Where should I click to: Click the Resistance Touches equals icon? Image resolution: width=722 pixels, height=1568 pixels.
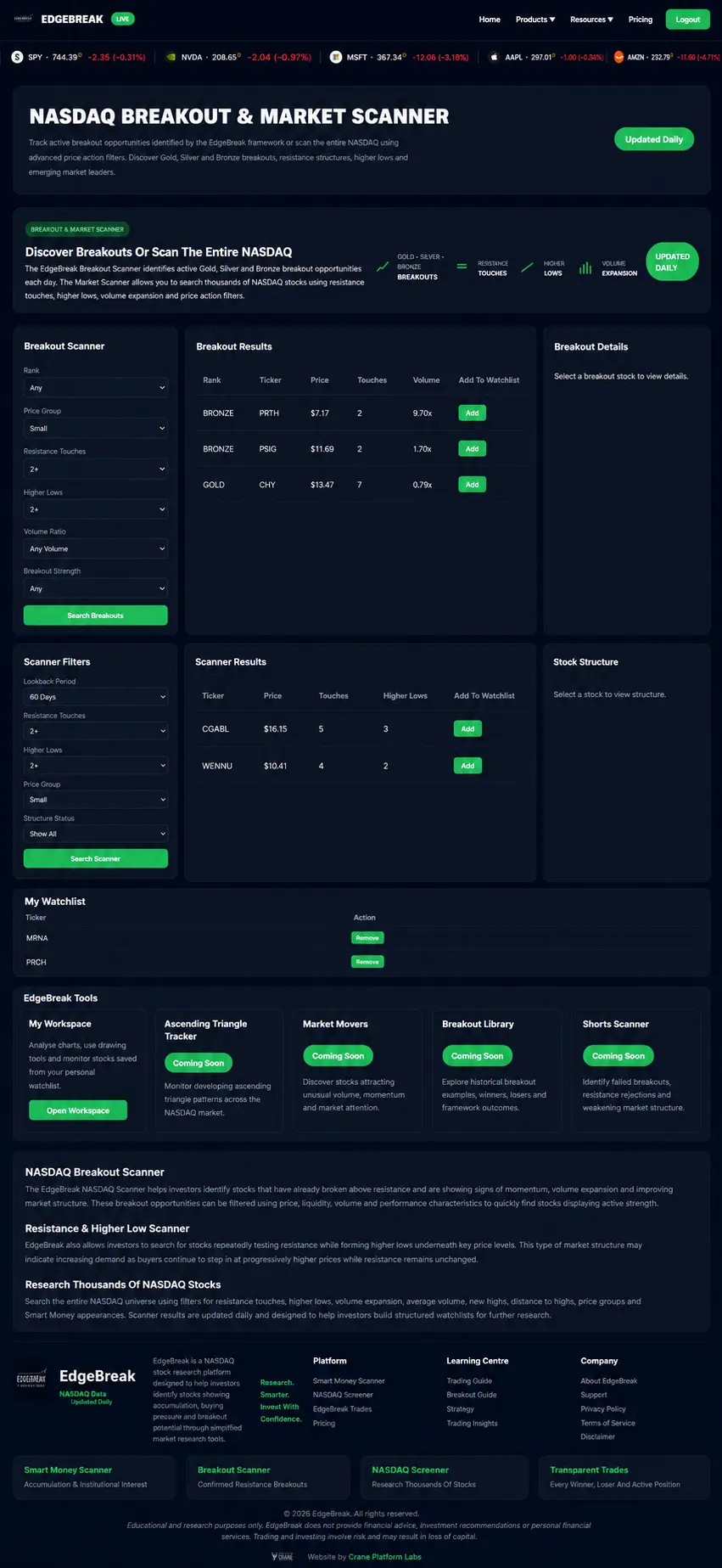(462, 267)
